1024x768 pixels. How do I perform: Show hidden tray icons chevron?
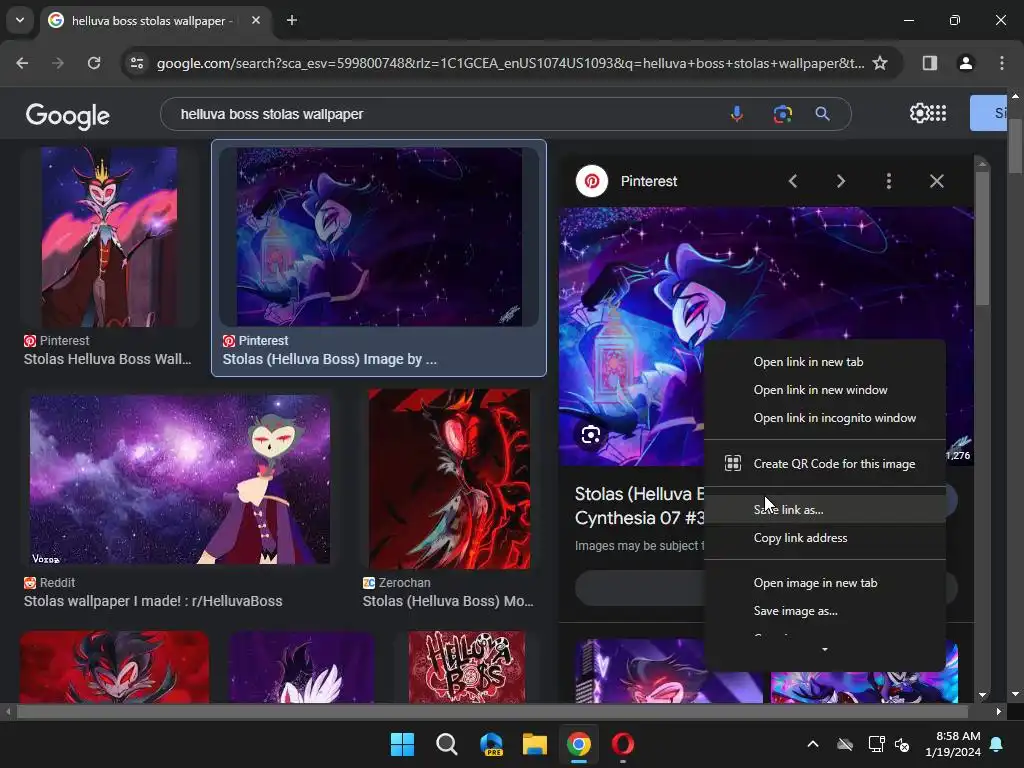tap(813, 744)
